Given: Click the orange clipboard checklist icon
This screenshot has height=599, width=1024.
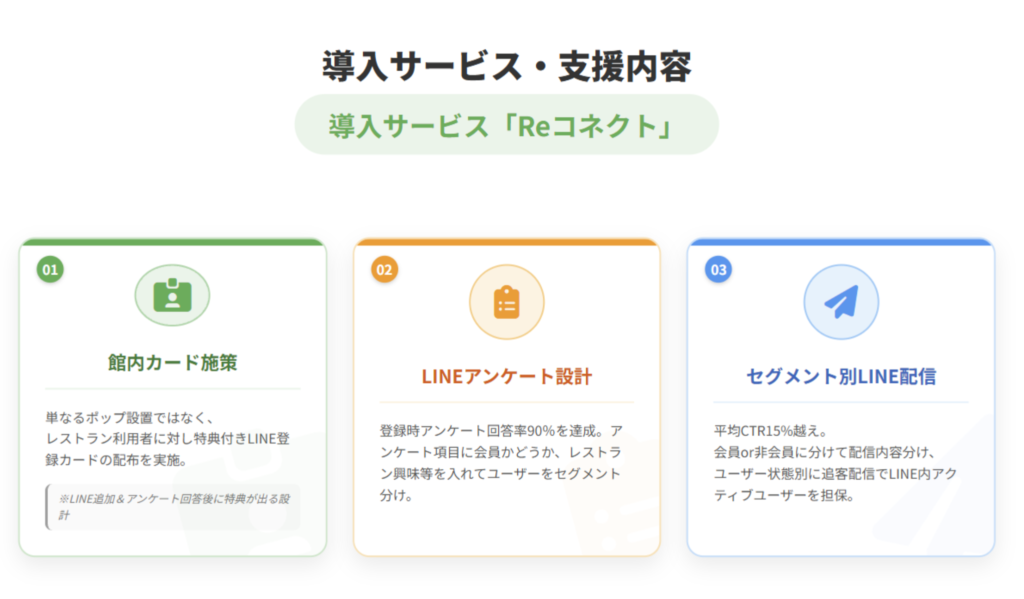Looking at the screenshot, I should 507,302.
